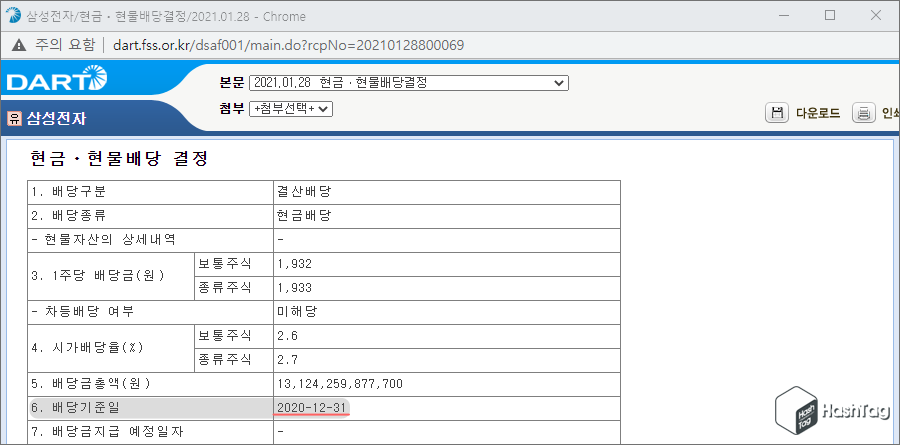The image size is (900, 445).
Task: Click the 주의 요함 security label
Action: pyautogui.click(x=64, y=45)
